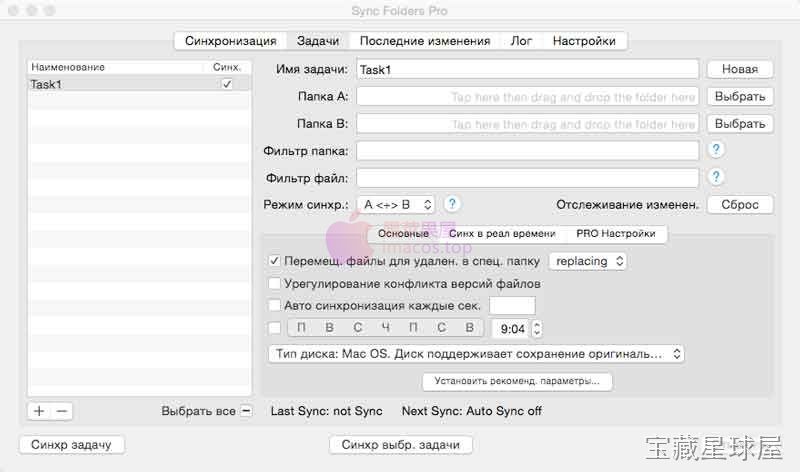Toggle last В (Sunday) day button
The image size is (800, 472).
[x=469, y=328]
